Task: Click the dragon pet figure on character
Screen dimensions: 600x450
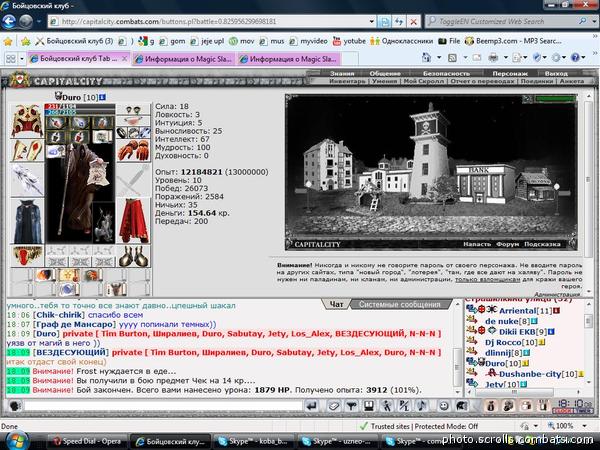Action: [x=103, y=223]
